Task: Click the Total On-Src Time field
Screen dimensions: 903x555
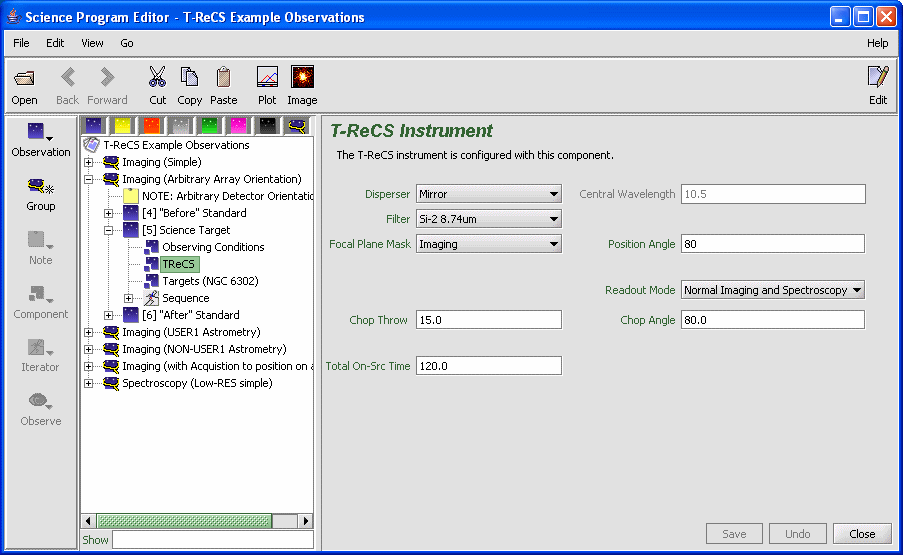Action: coord(488,366)
